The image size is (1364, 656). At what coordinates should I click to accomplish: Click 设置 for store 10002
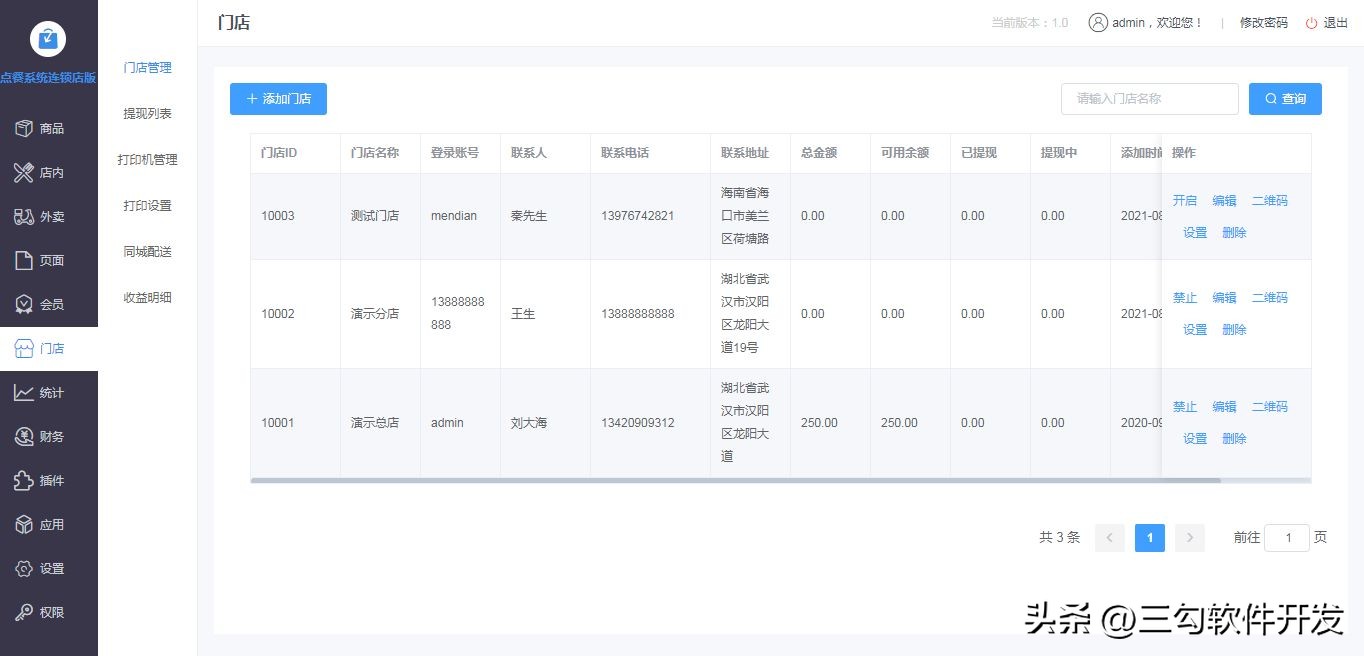(x=1195, y=329)
